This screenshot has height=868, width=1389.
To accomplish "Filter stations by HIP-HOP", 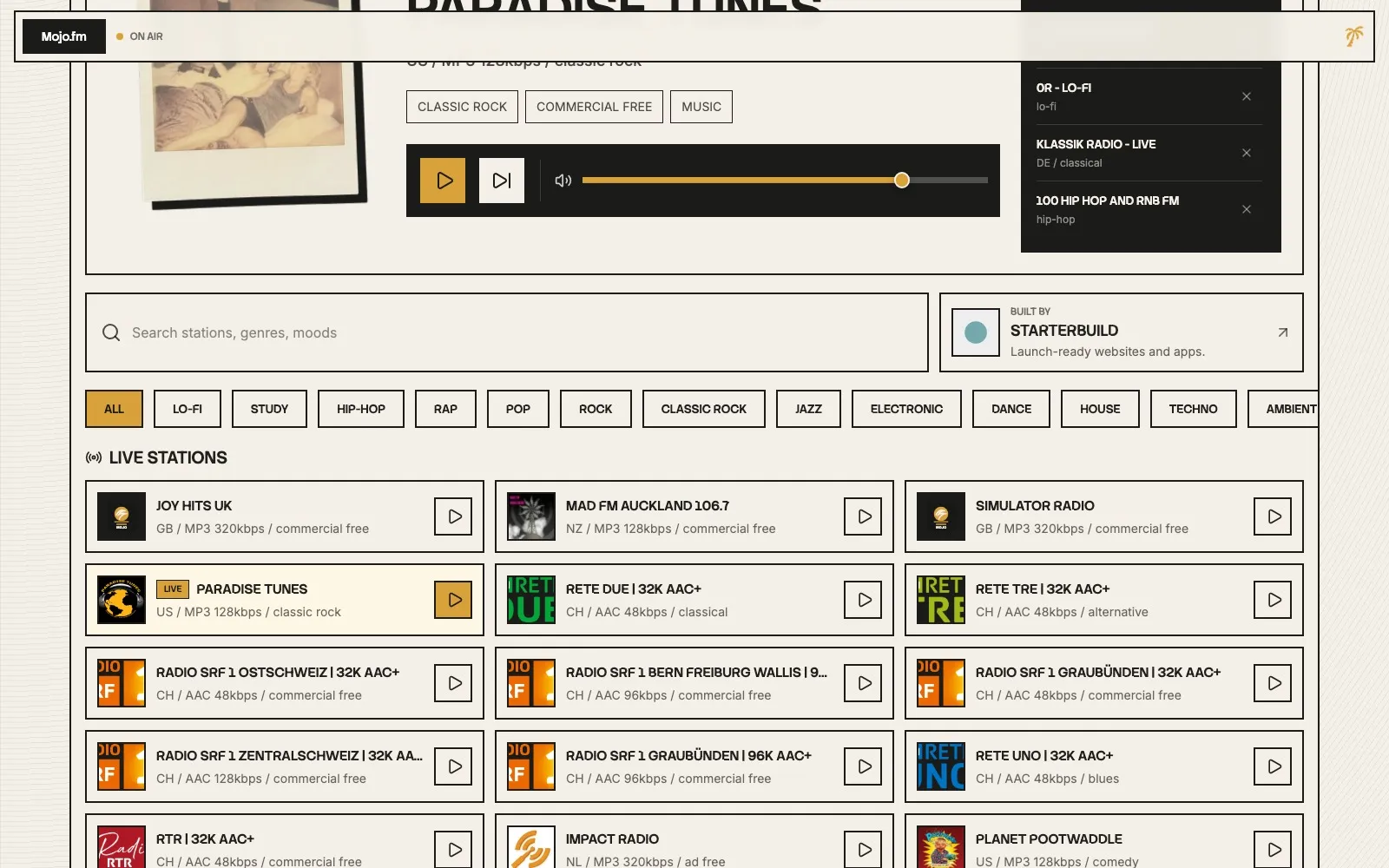I will [x=361, y=409].
